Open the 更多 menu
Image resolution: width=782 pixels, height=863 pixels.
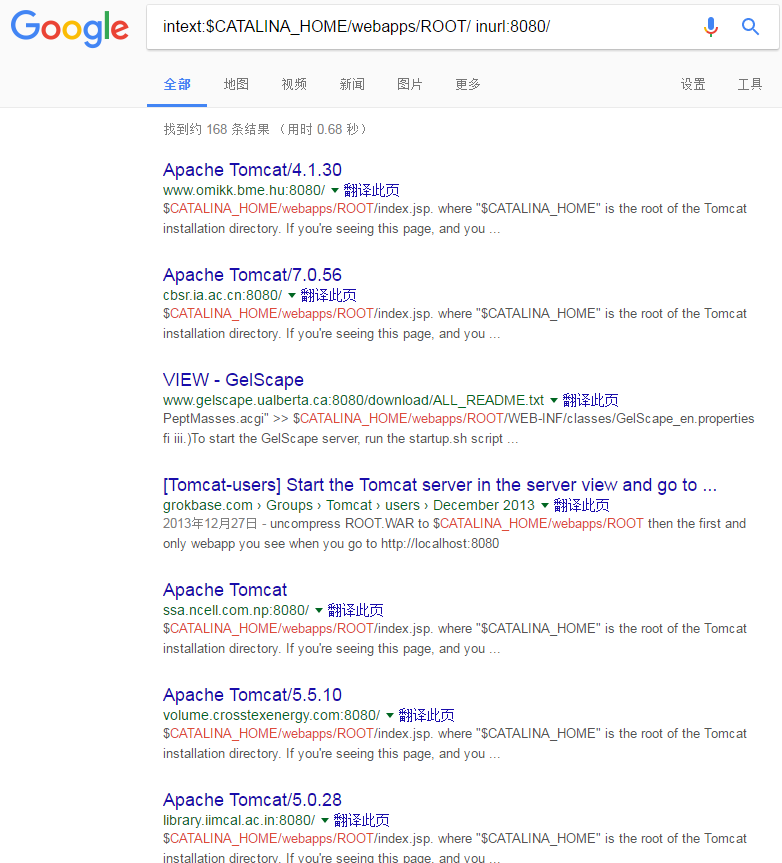(468, 84)
